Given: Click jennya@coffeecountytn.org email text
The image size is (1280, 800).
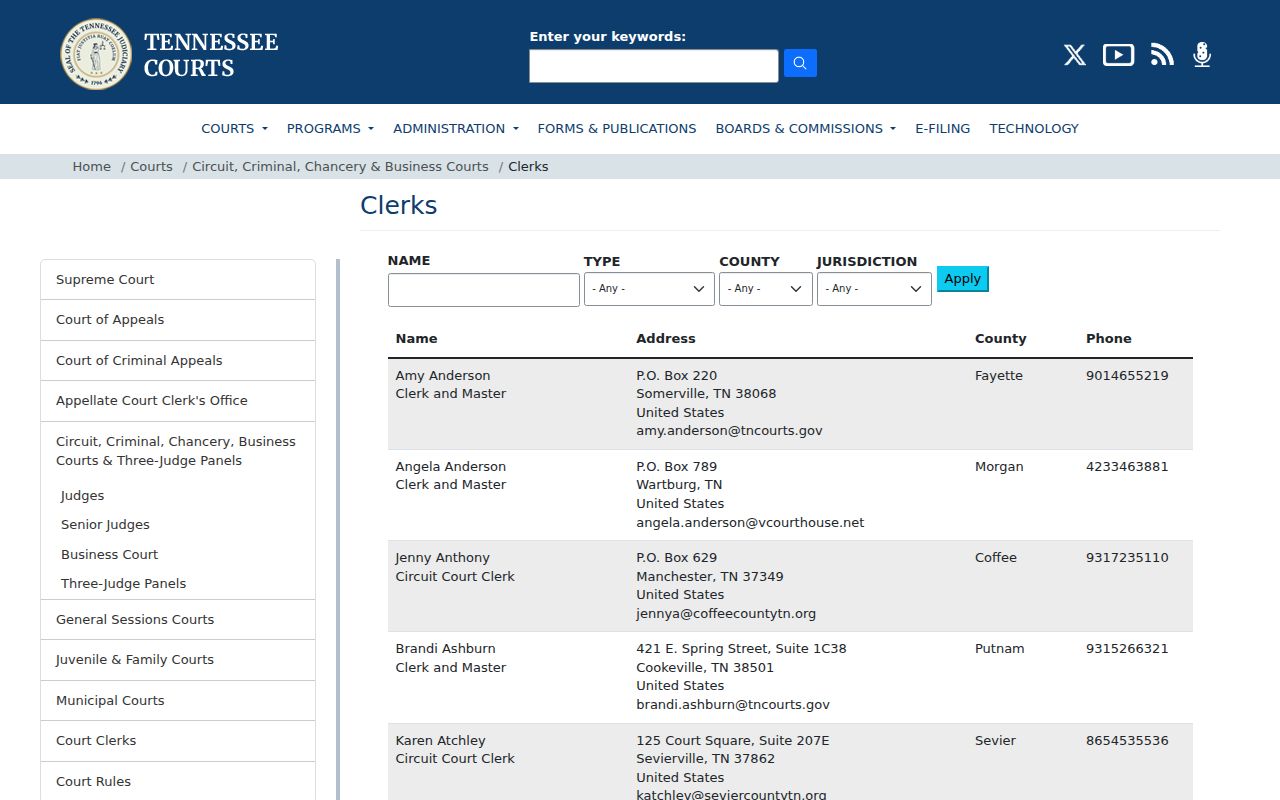Looking at the screenshot, I should (x=726, y=614).
